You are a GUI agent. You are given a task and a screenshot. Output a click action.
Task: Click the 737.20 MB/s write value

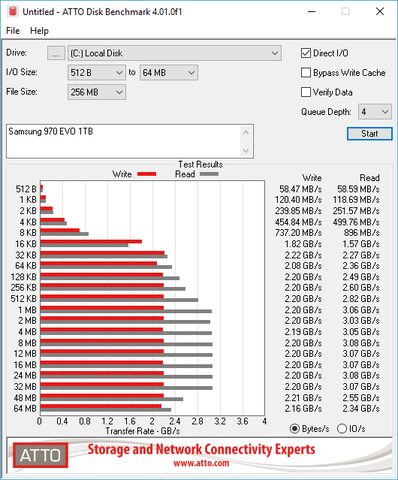coord(298,233)
